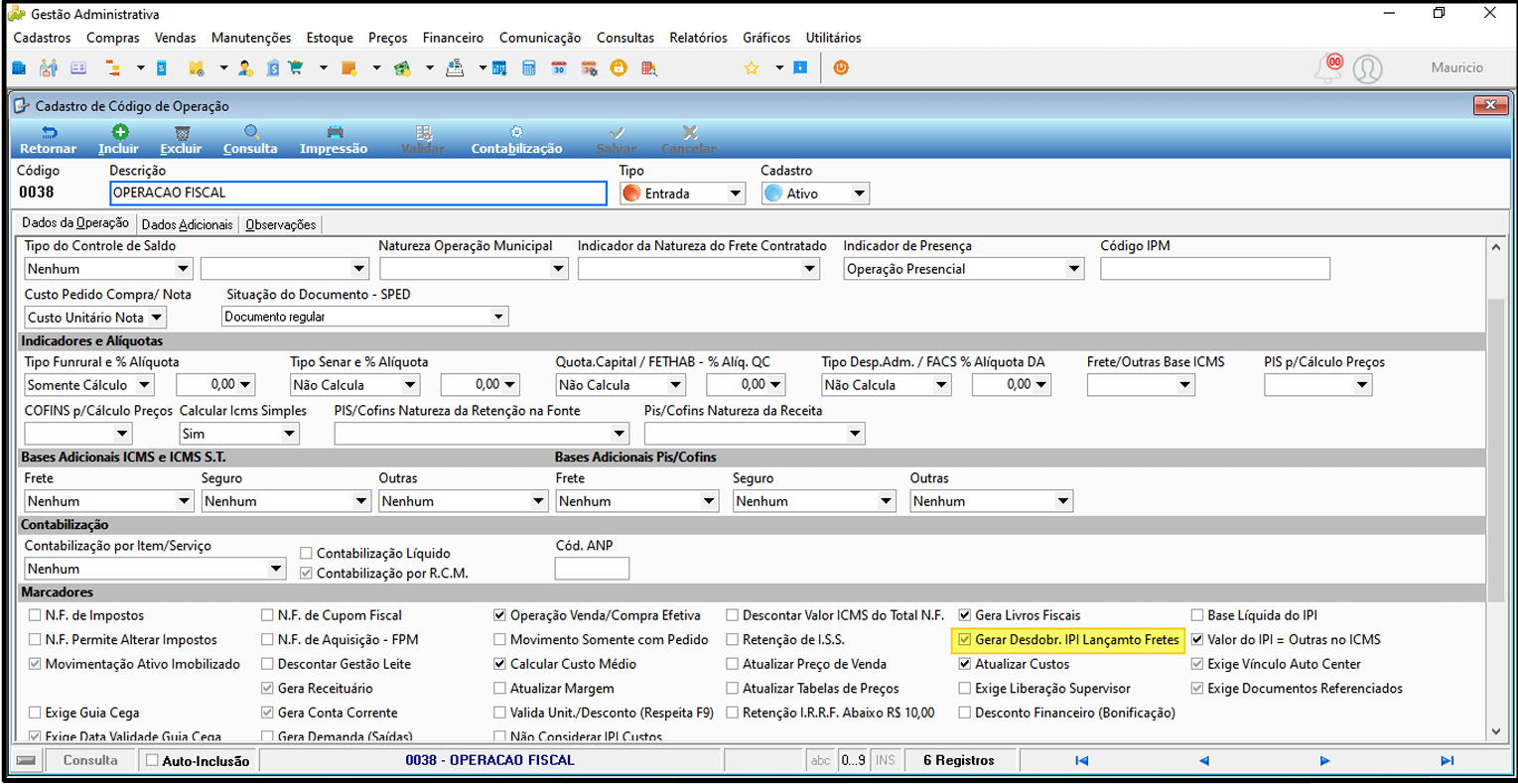Click the Excluir button
This screenshot has height=784, width=1518.
[181, 140]
